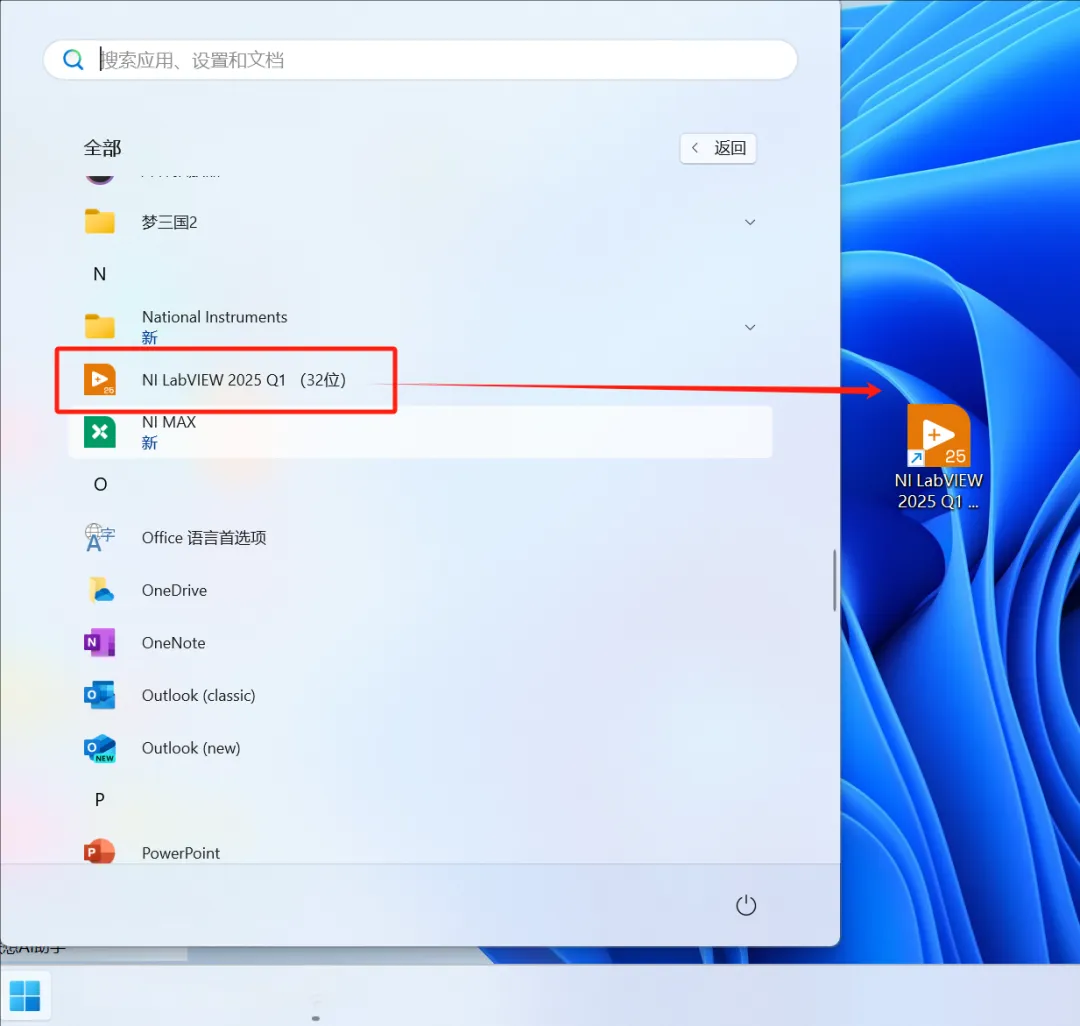The width and height of the screenshot is (1080, 1026).
Task: Click the 梦三国2 label text
Action: [x=169, y=222]
